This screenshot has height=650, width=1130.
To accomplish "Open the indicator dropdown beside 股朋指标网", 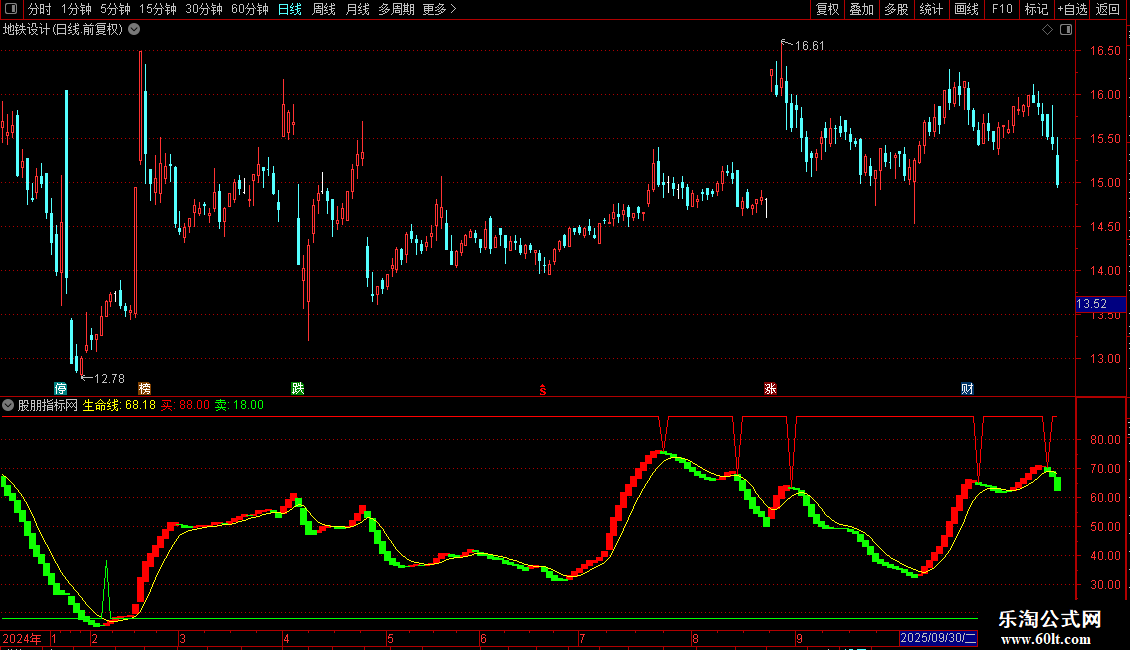I will coord(8,405).
